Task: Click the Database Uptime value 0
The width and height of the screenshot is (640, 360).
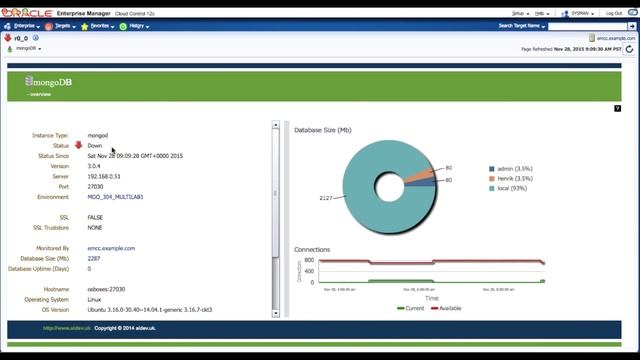Action: [x=89, y=269]
